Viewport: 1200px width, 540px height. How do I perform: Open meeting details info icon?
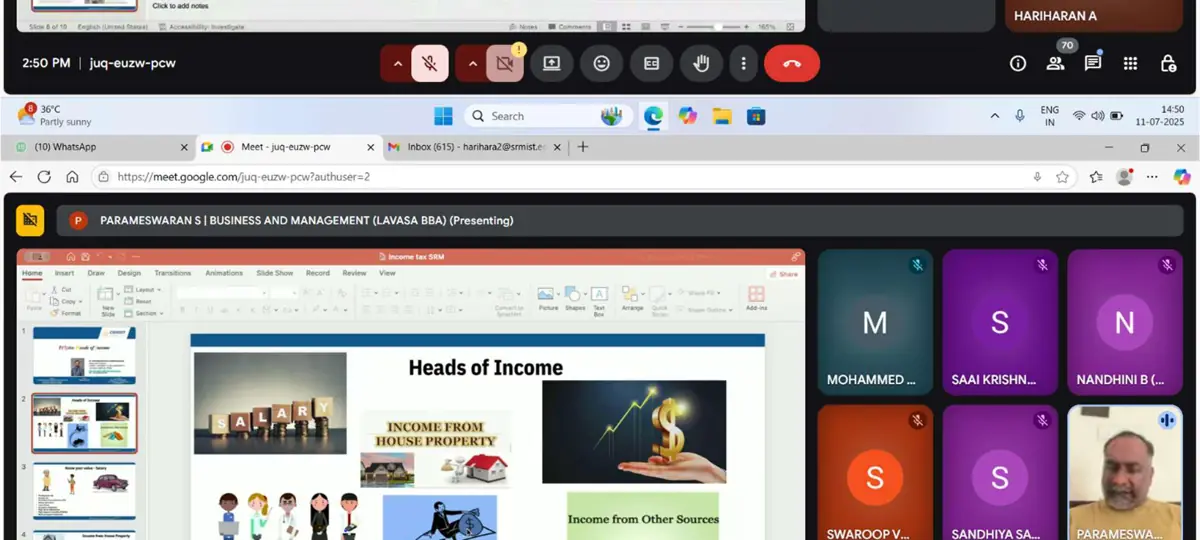coord(1018,63)
